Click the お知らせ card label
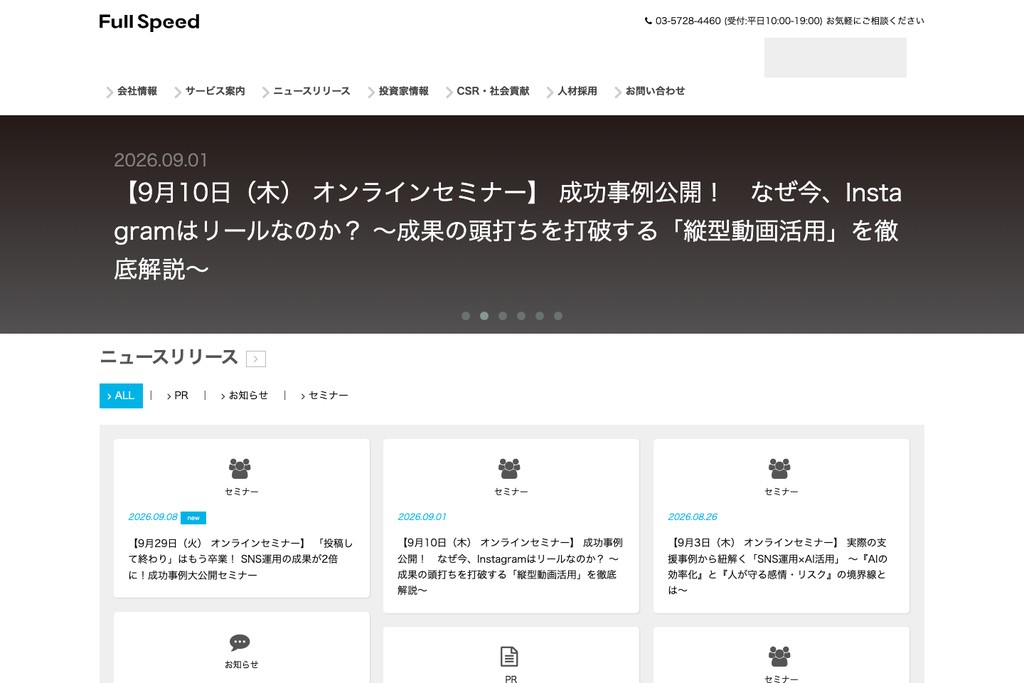 [242, 665]
